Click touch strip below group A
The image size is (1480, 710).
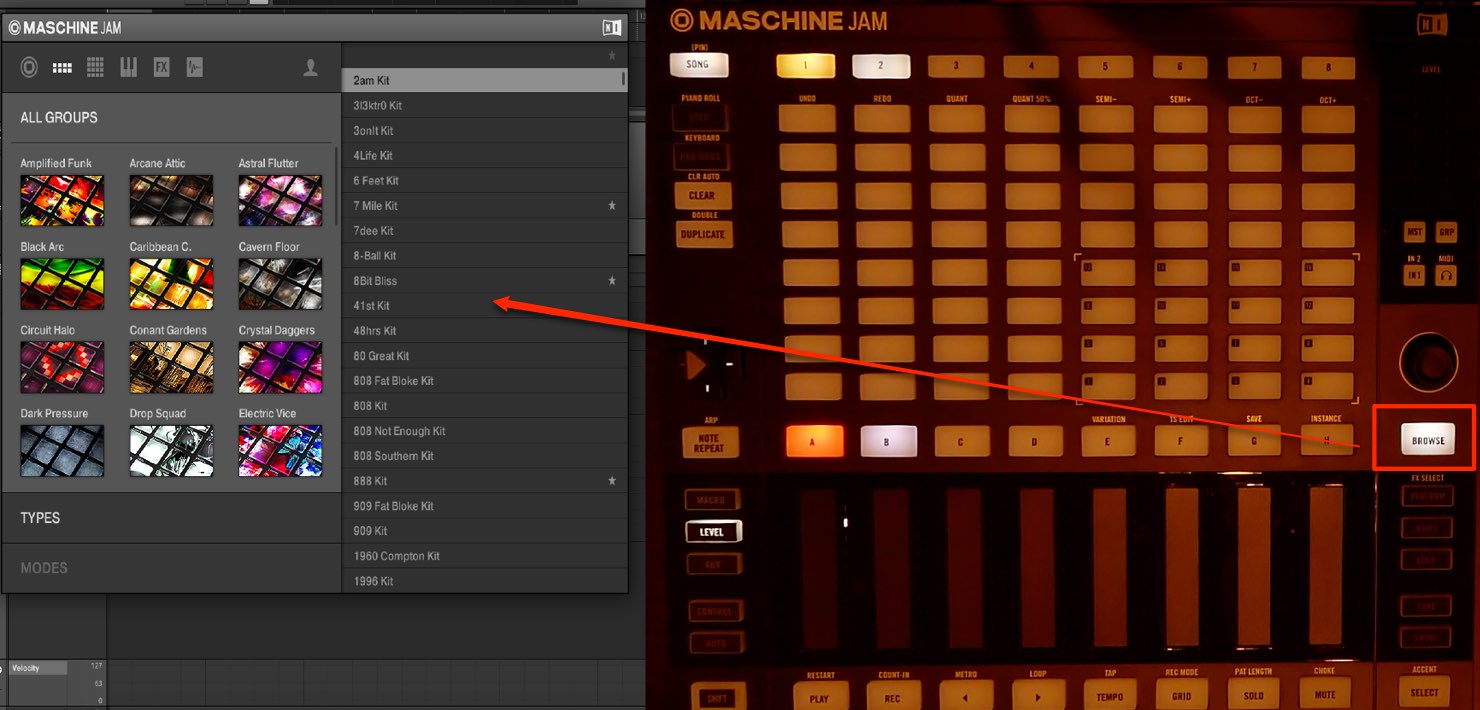[818, 568]
